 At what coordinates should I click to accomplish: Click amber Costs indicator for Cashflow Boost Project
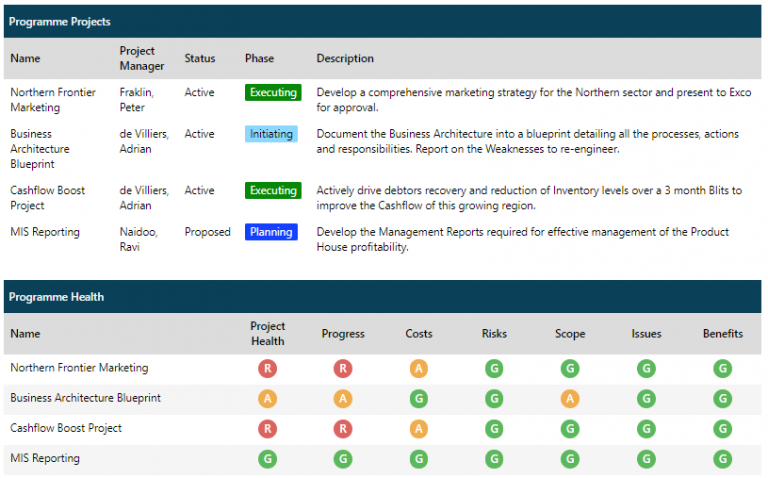point(419,429)
